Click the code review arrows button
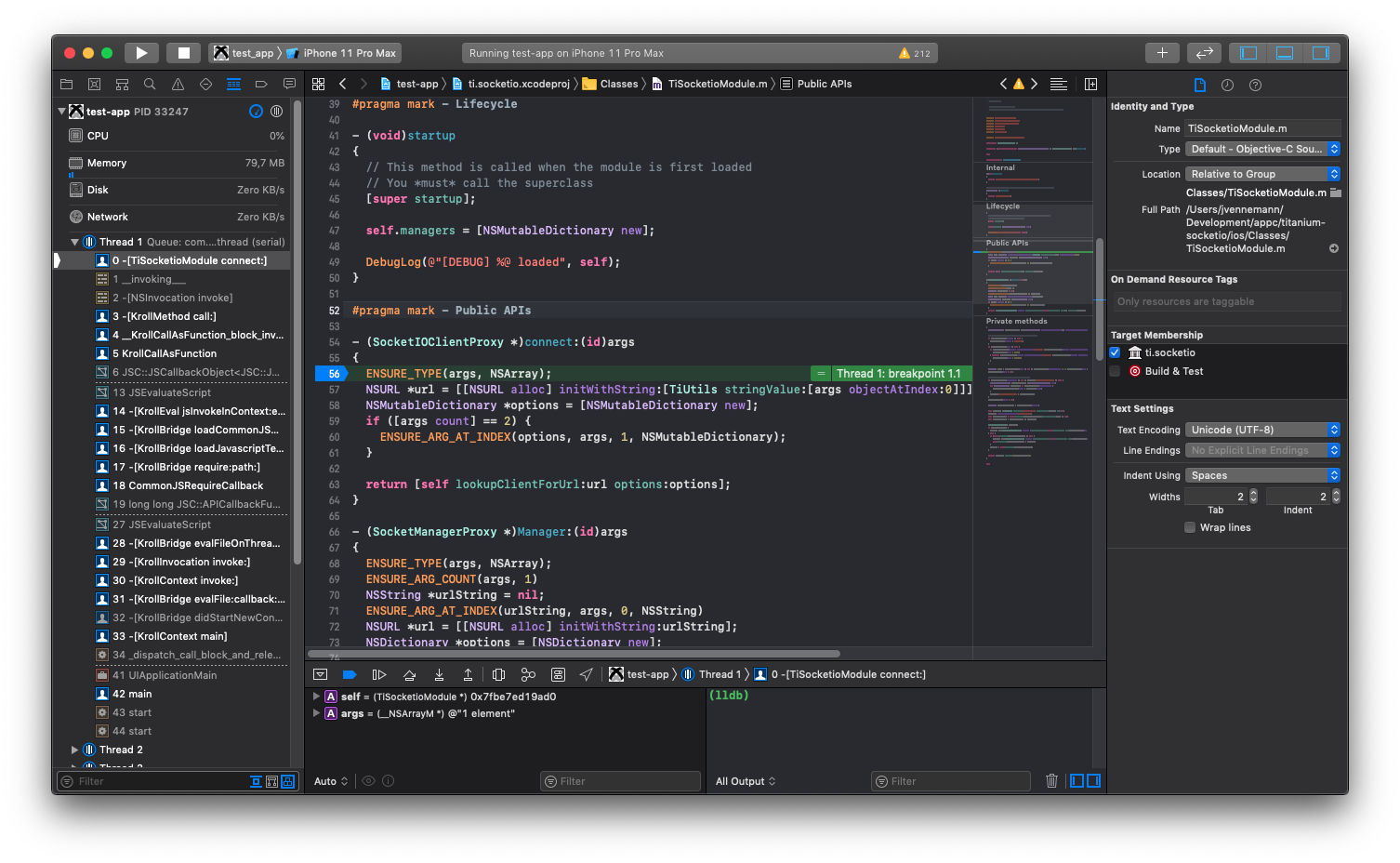 coord(1204,53)
